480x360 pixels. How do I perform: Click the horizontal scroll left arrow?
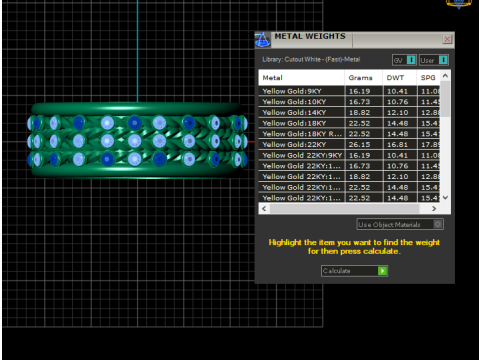pyautogui.click(x=264, y=209)
